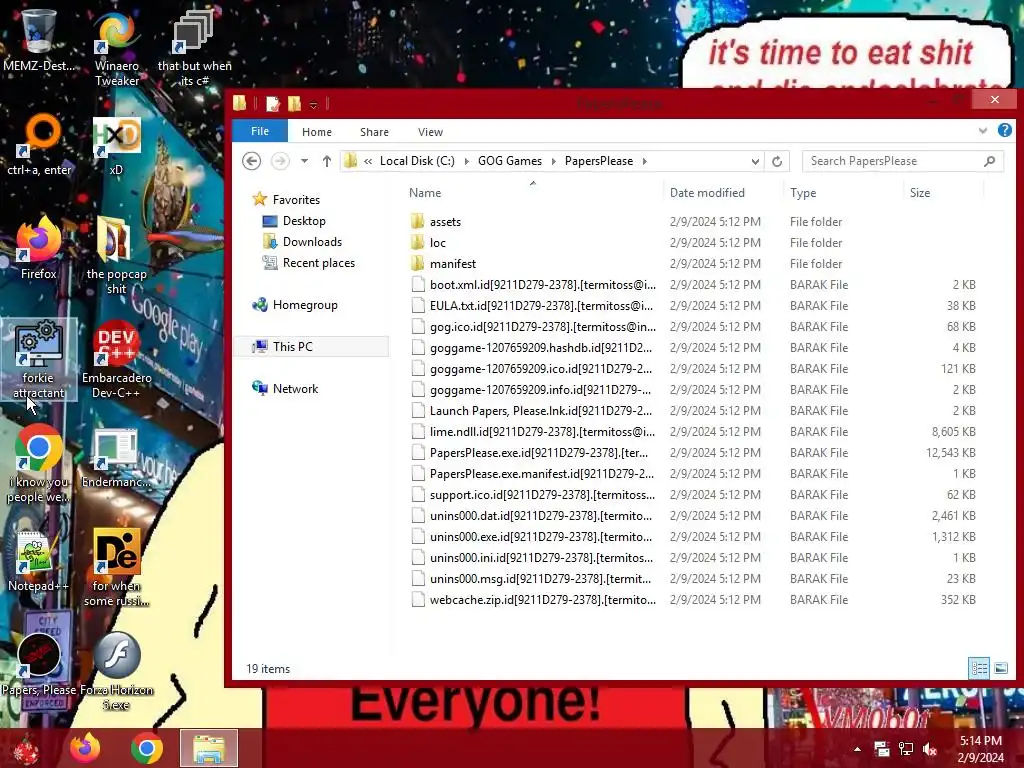This screenshot has width=1024, height=768.
Task: Go up one folder level
Action: pos(327,161)
